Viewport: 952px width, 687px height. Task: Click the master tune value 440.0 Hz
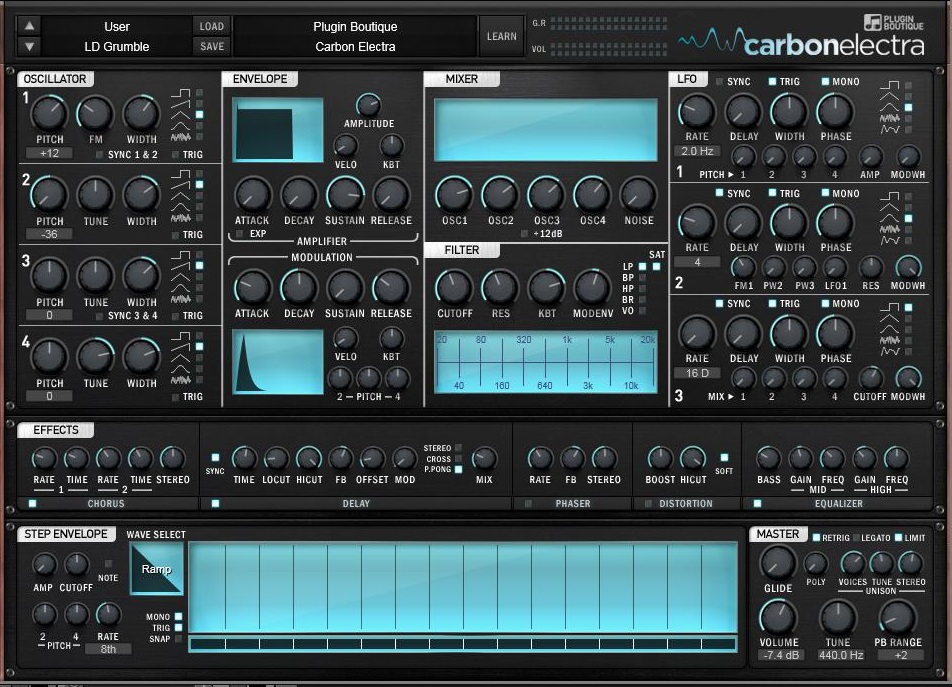[x=841, y=655]
